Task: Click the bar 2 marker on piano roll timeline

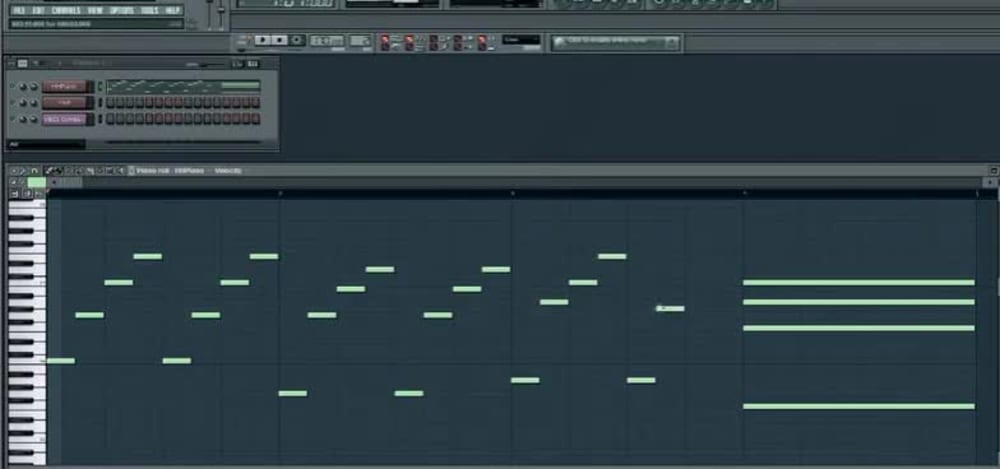Action: tap(280, 193)
